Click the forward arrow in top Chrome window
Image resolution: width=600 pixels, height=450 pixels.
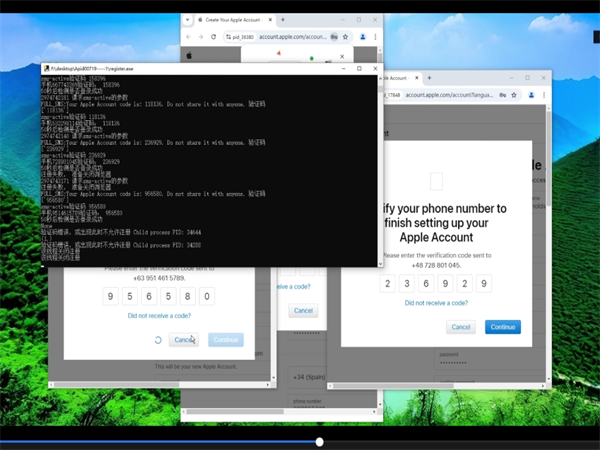coord(200,37)
